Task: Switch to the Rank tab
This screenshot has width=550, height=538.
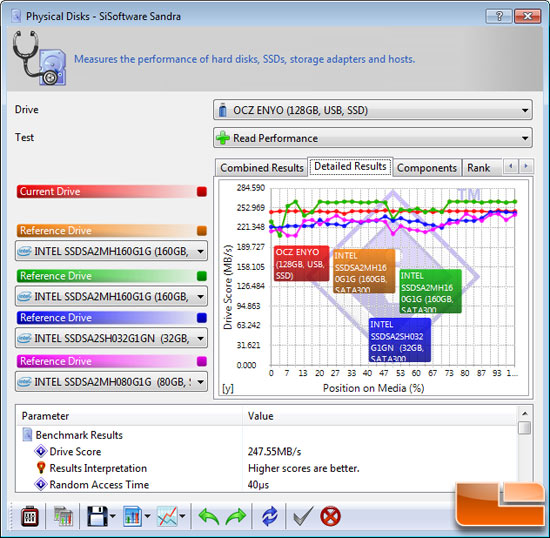Action: click(x=482, y=168)
